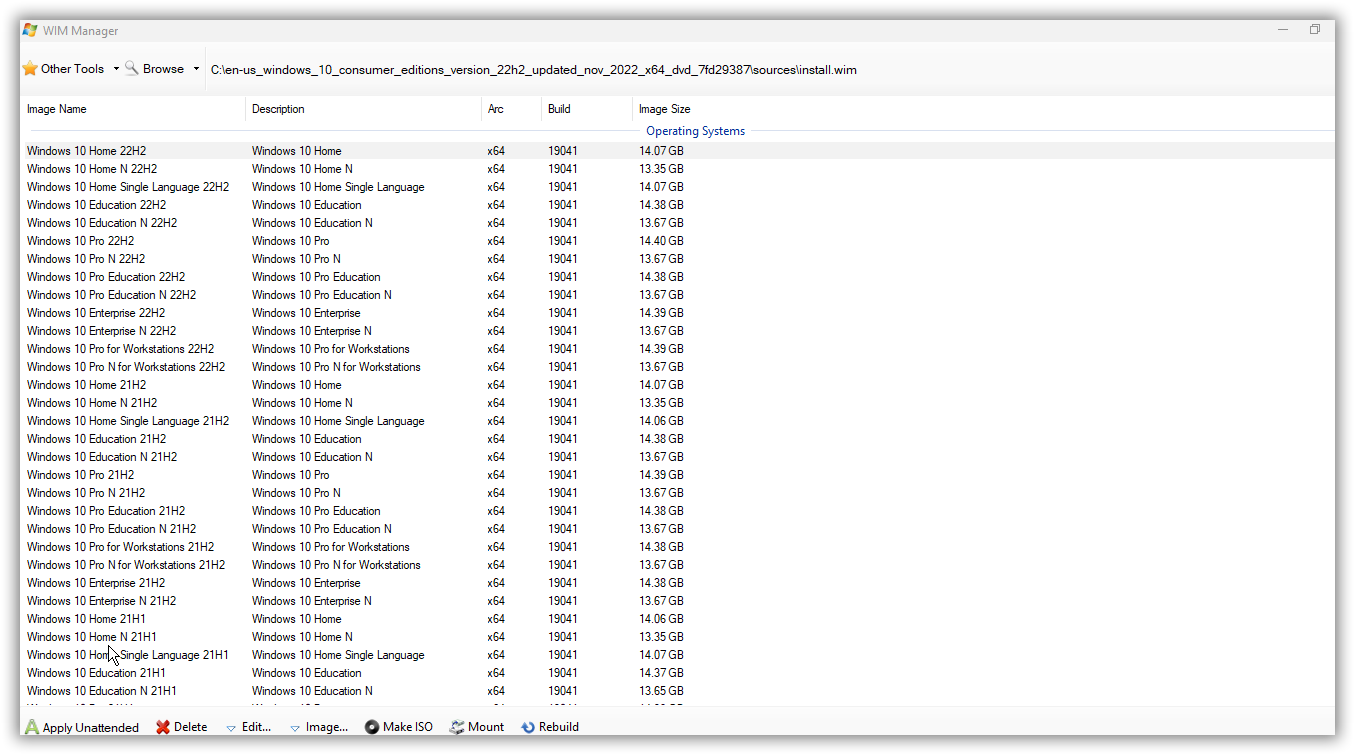This screenshot has width=1355, height=755.
Task: Select Windows 10 Home Single Language 21H1
Action: 128,655
